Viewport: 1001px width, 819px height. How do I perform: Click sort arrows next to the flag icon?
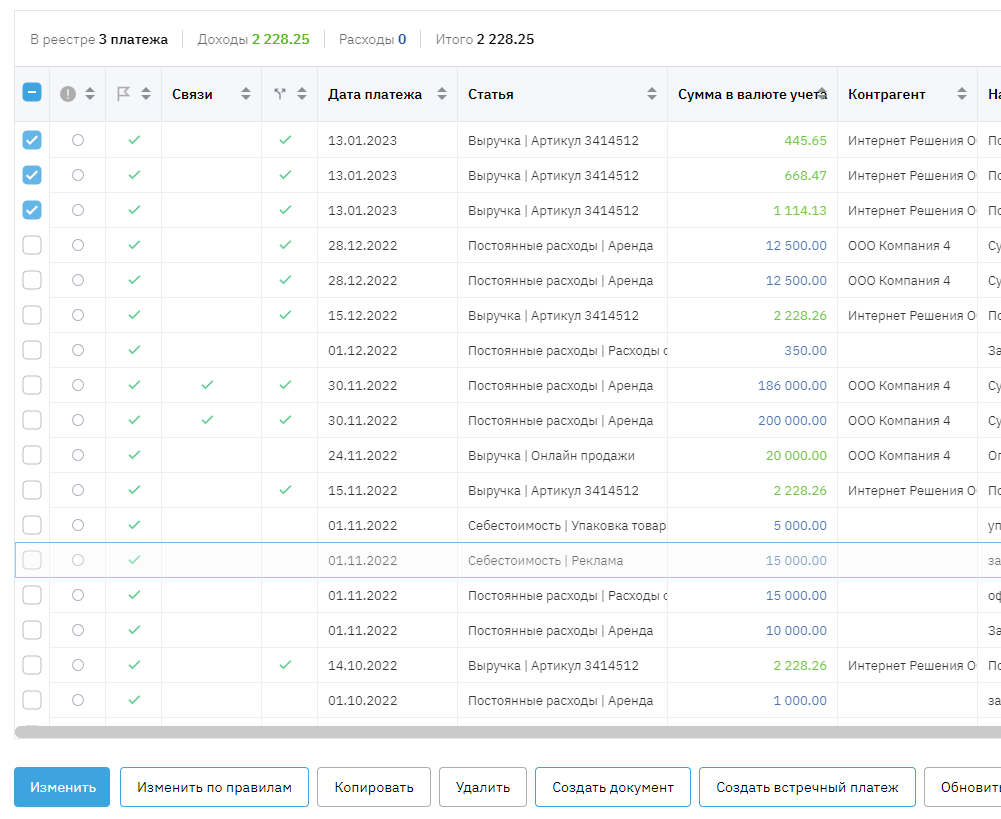point(146,94)
